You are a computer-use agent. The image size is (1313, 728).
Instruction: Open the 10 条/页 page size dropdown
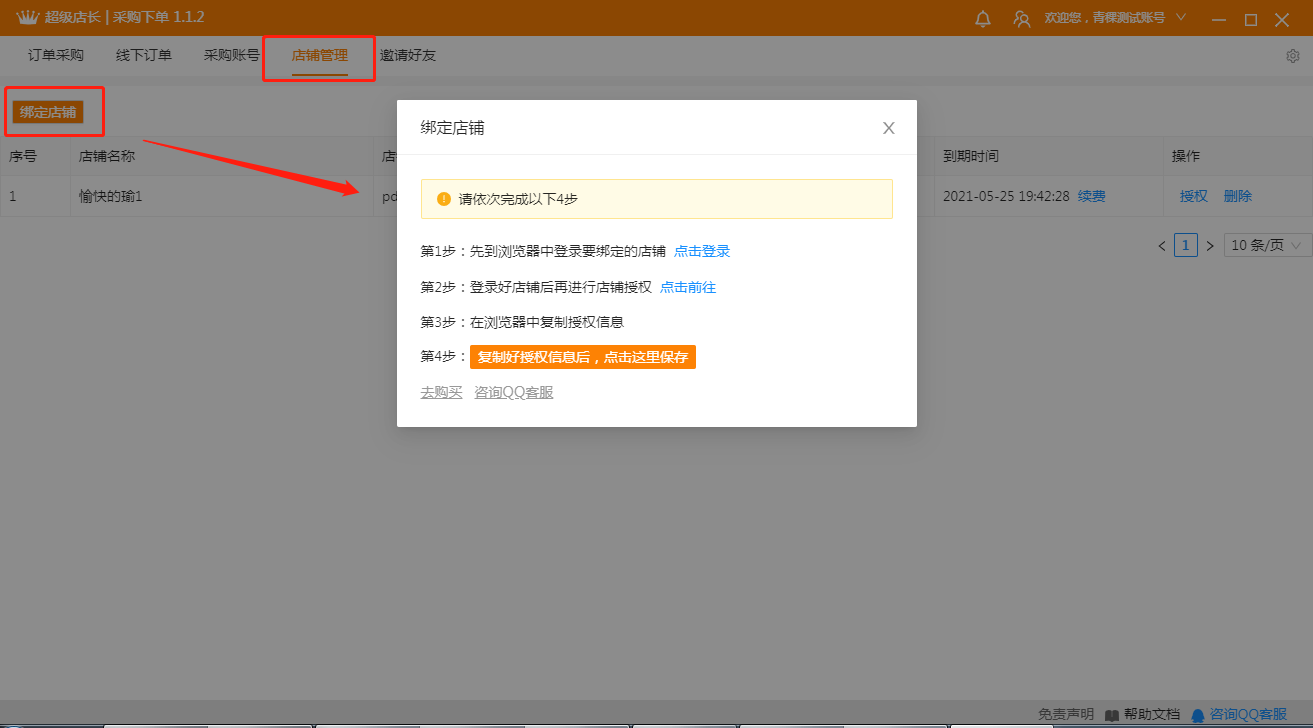click(x=1267, y=245)
